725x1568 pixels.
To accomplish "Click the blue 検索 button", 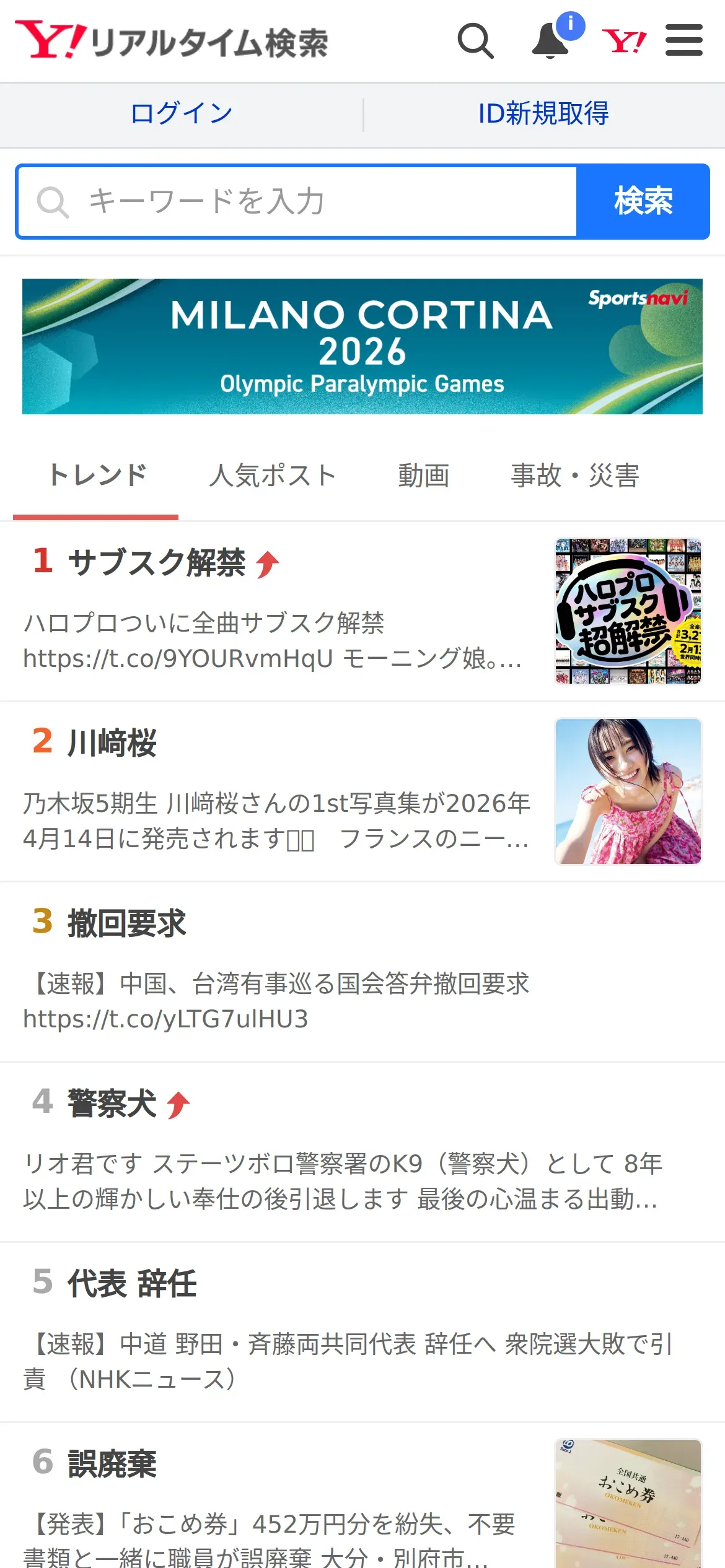I will [643, 201].
